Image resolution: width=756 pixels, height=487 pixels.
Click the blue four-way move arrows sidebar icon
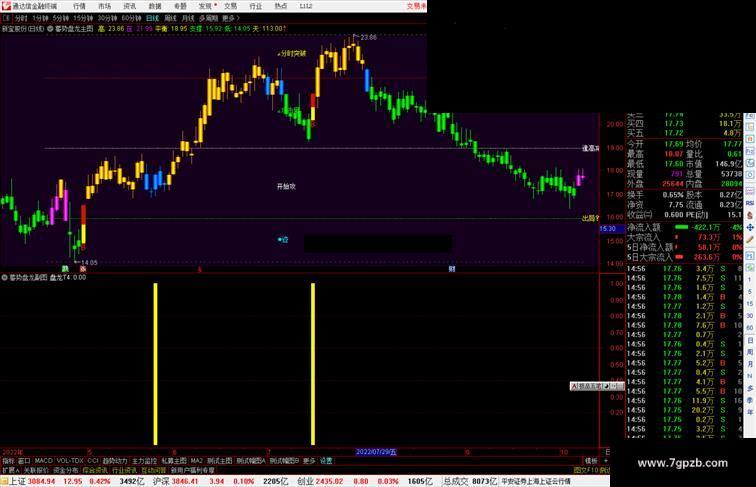tap(750, 227)
